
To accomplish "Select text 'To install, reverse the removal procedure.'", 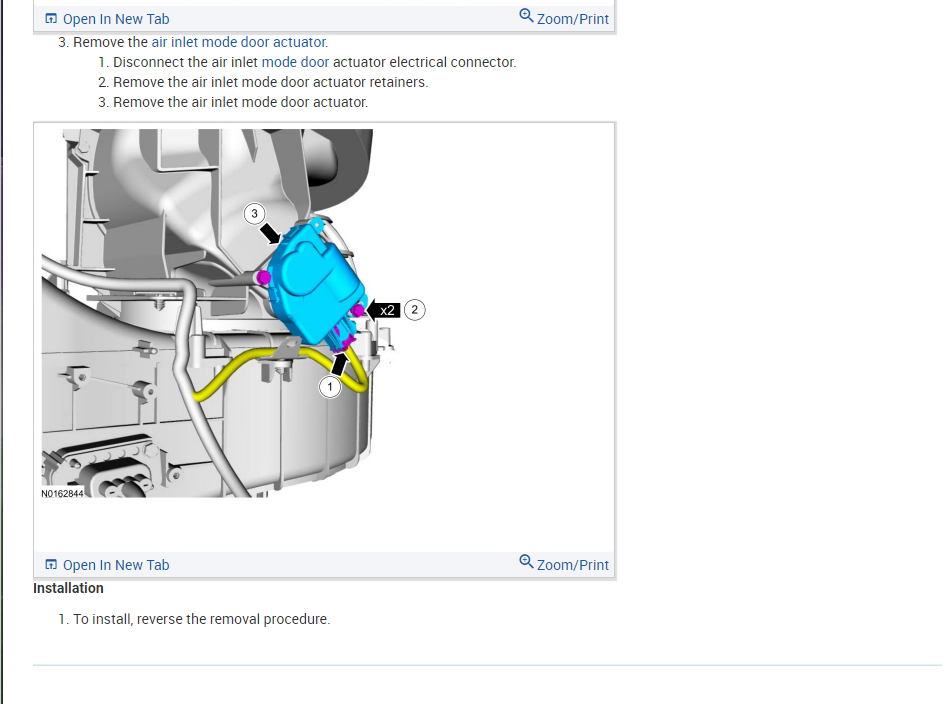I will click(x=202, y=619).
